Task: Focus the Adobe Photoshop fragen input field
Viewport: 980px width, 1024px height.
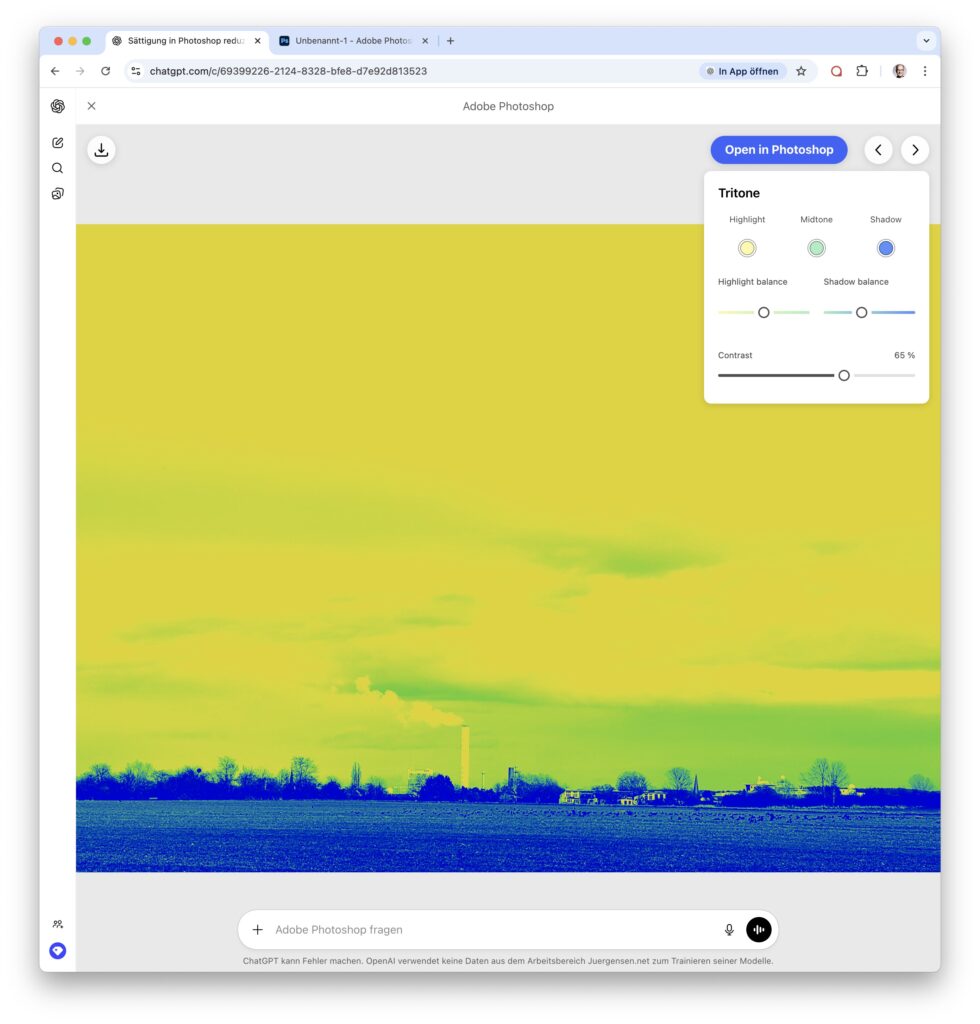Action: tap(490, 930)
